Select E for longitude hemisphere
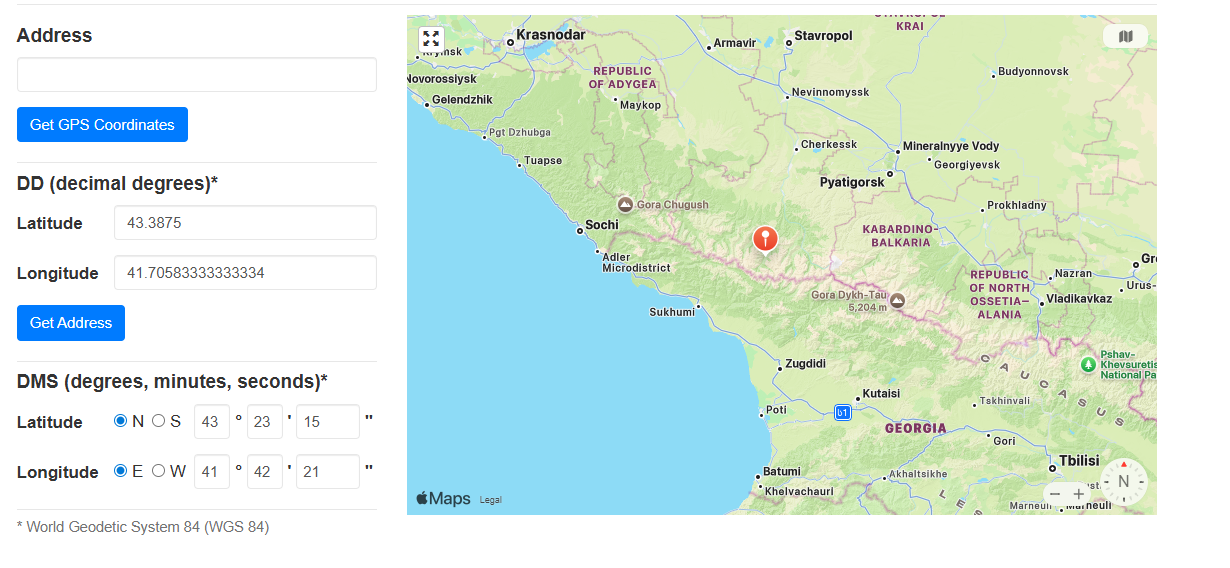Viewport: 1230px width, 568px height. (x=121, y=471)
